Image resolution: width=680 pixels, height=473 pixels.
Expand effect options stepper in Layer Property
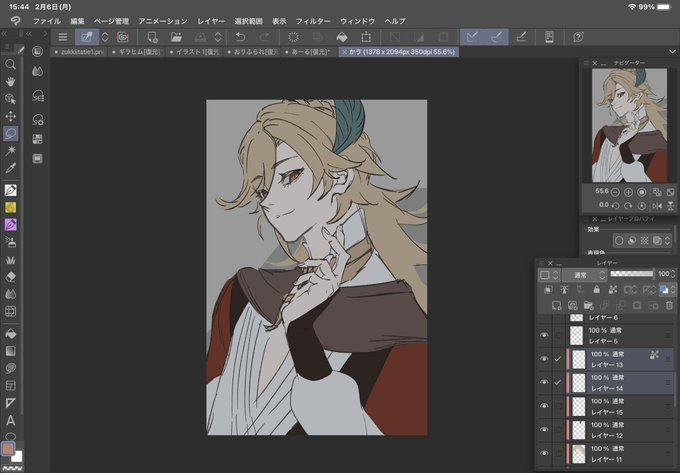pyautogui.click(x=667, y=240)
